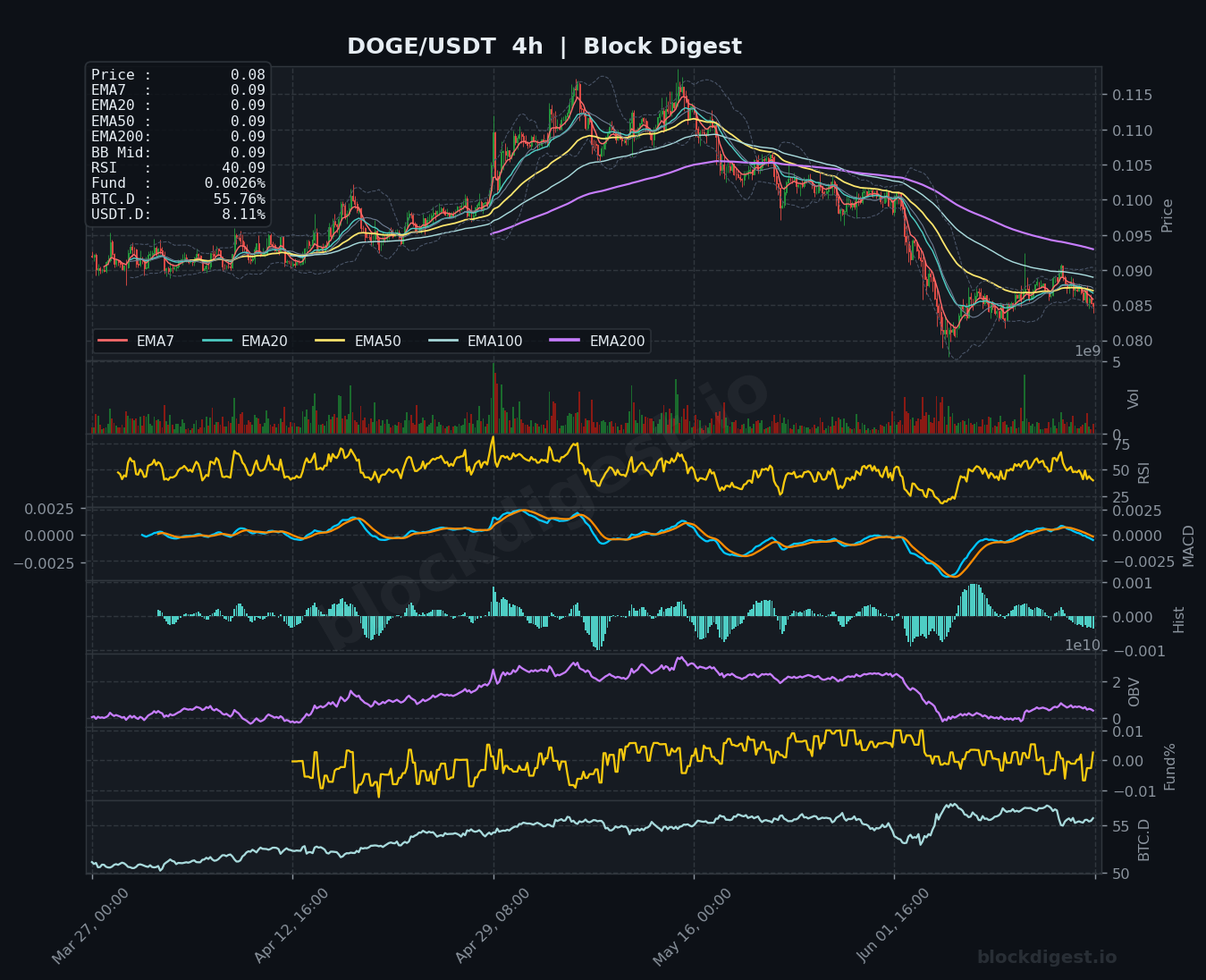Select the EMA7 legend entry
The image size is (1206, 980).
(x=136, y=341)
